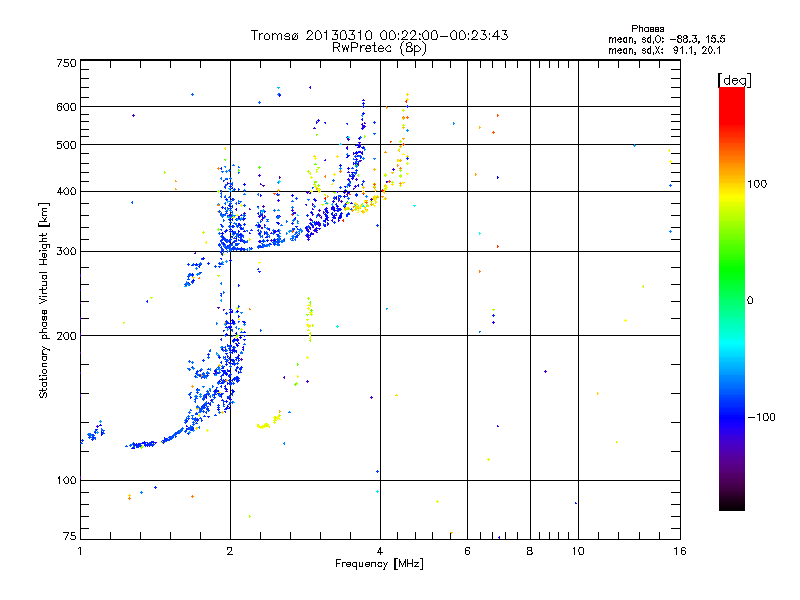Screen dimensions: 800x600
Task: Click the y-axis tick label "400"
Action: 66,192
